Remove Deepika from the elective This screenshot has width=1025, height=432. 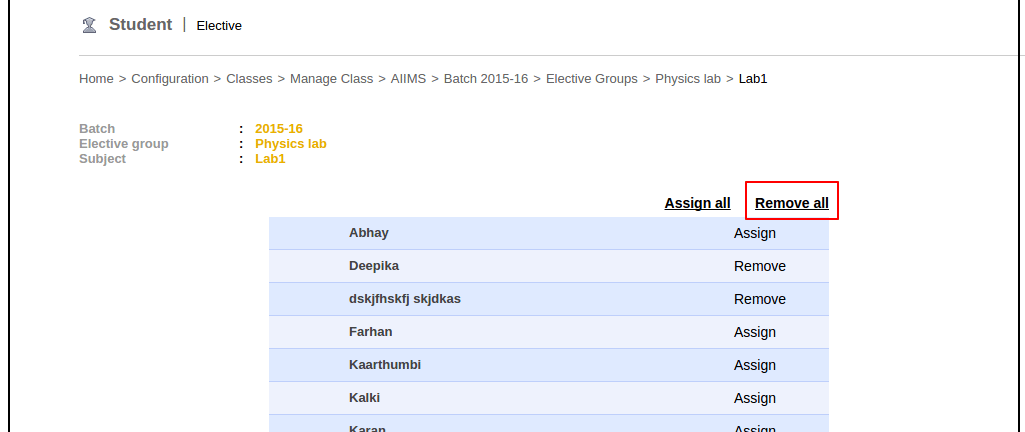tap(760, 266)
